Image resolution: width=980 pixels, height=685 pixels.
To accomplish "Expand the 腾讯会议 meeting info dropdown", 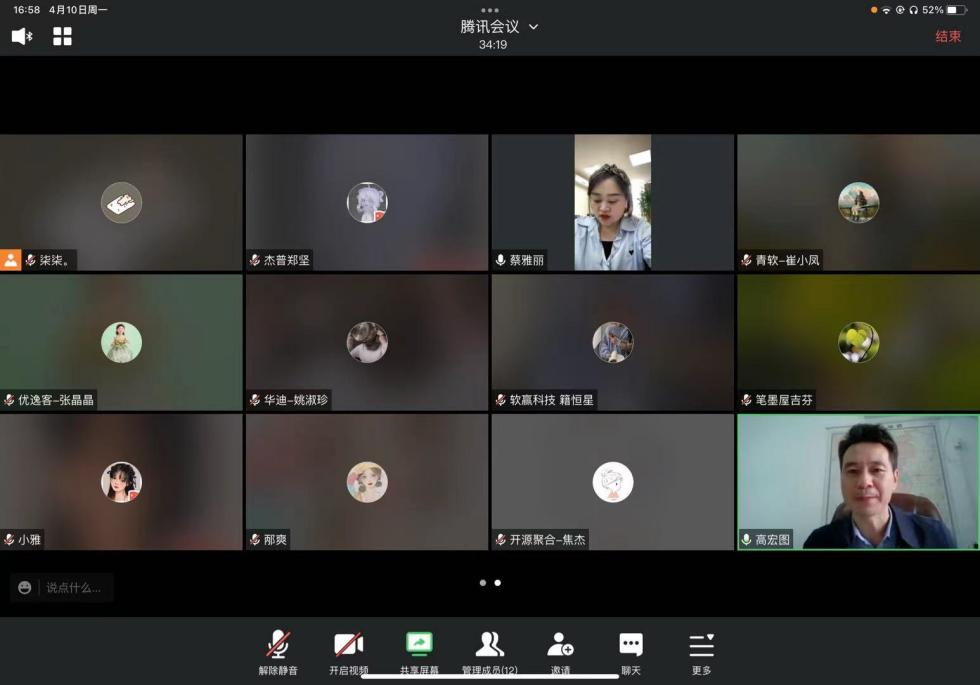I will click(533, 27).
